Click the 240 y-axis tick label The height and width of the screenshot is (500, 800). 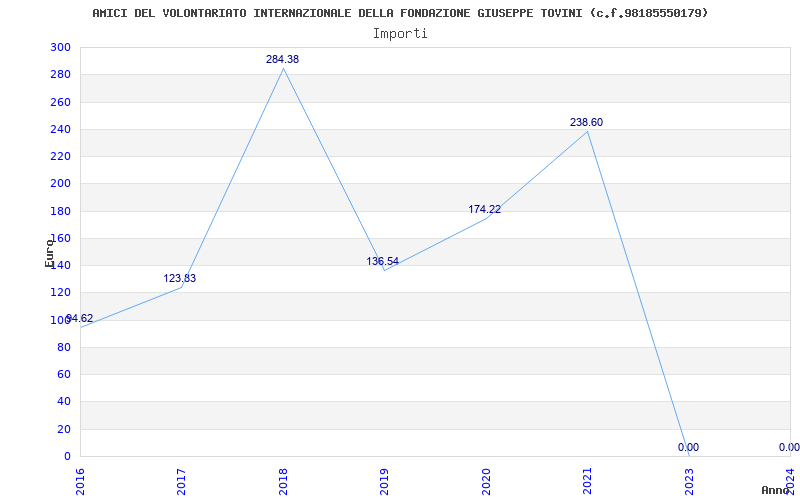(x=60, y=129)
